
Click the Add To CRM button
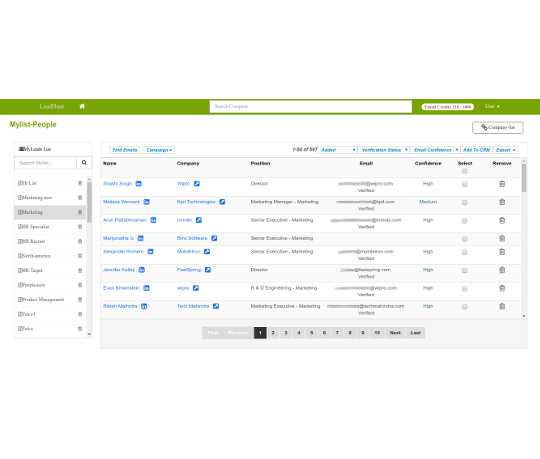point(477,150)
